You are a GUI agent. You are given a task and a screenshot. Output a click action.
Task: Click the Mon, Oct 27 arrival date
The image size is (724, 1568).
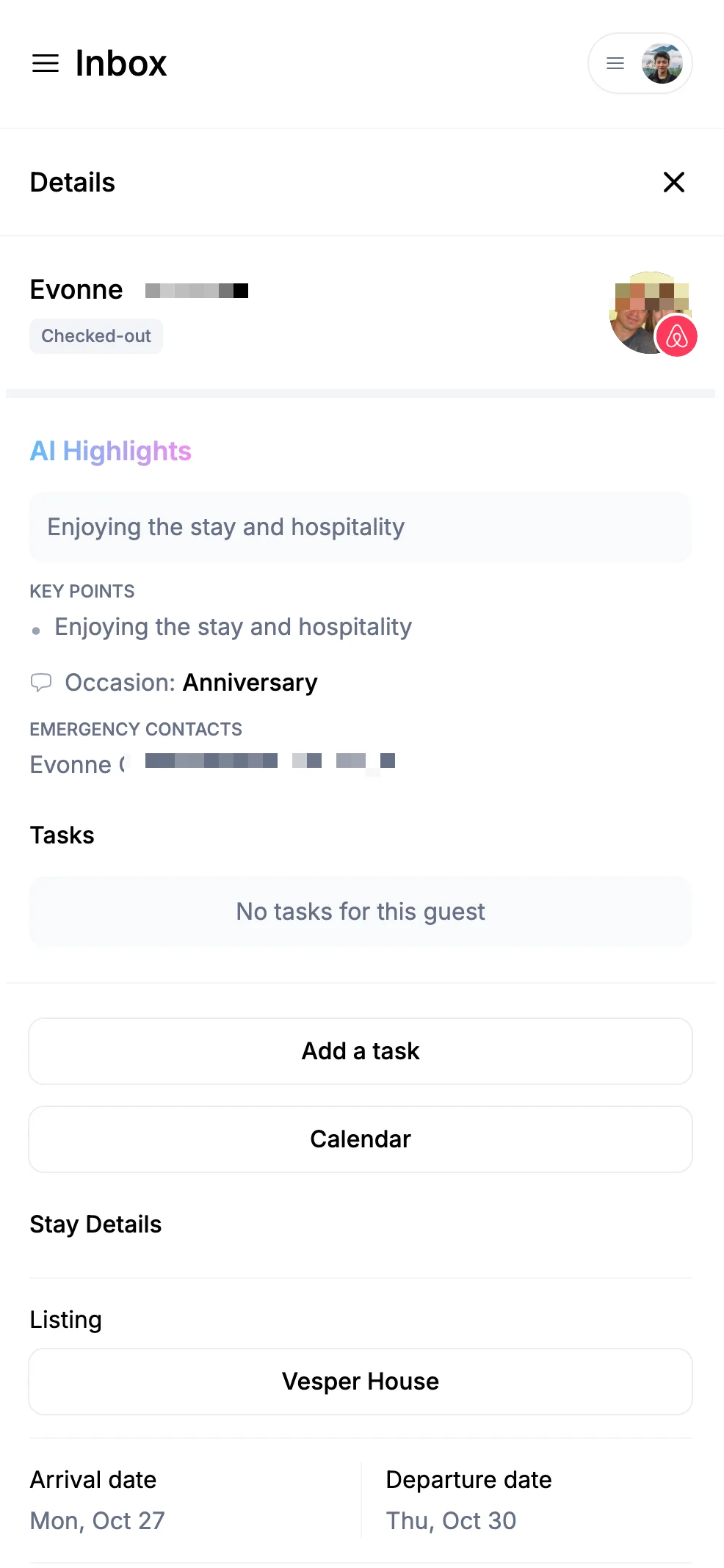(x=98, y=1520)
